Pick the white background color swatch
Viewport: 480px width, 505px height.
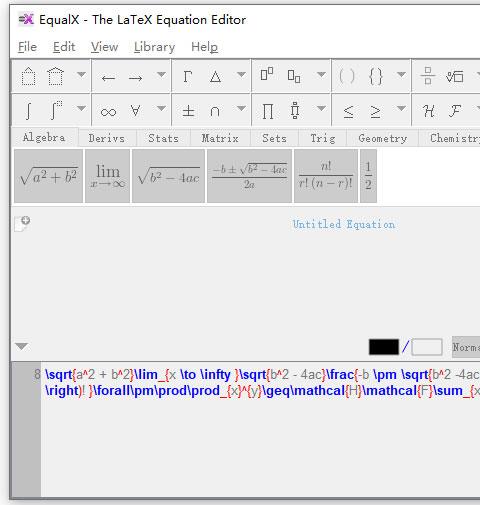[x=427, y=347]
